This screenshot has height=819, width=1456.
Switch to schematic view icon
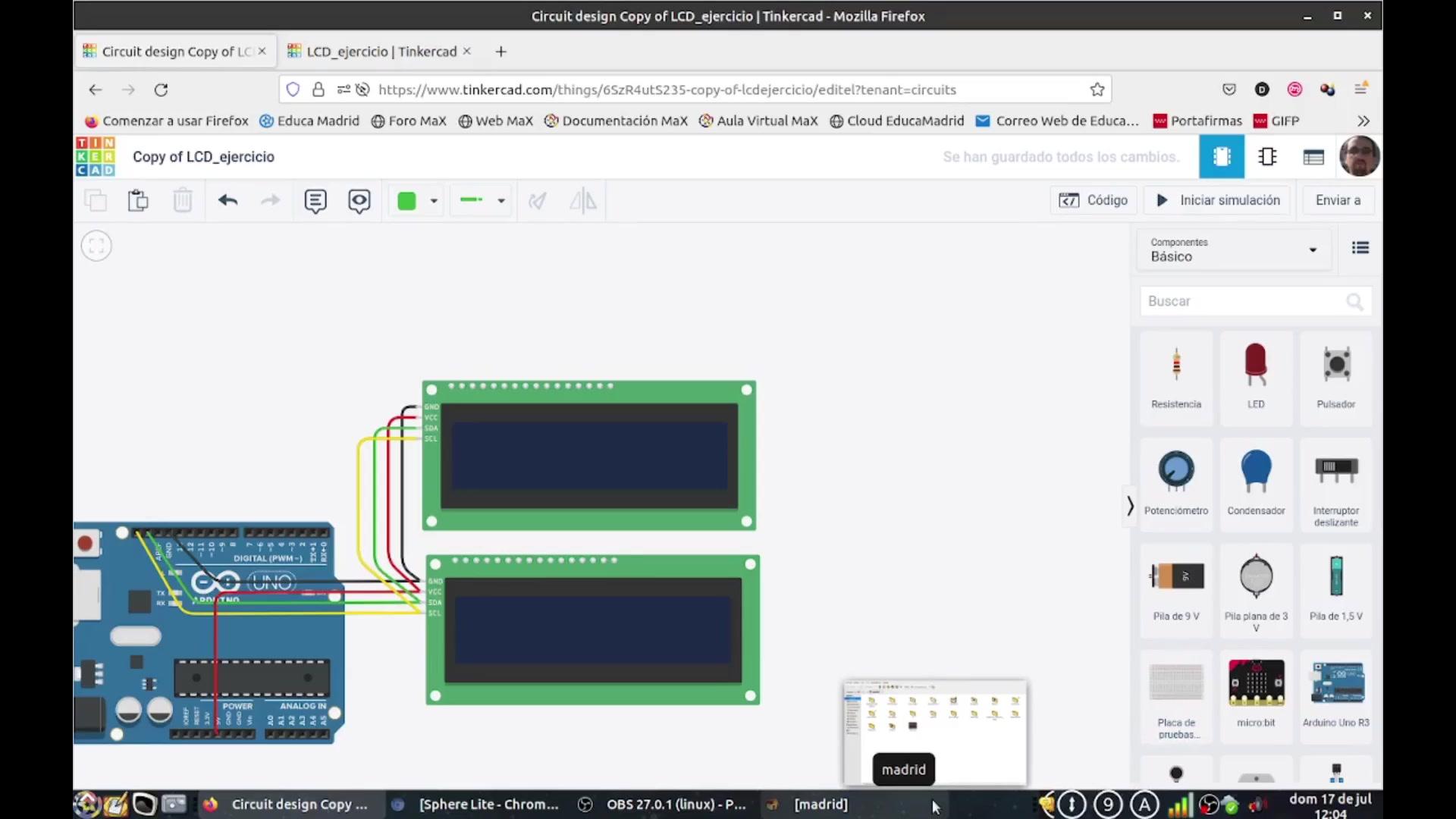click(1267, 157)
